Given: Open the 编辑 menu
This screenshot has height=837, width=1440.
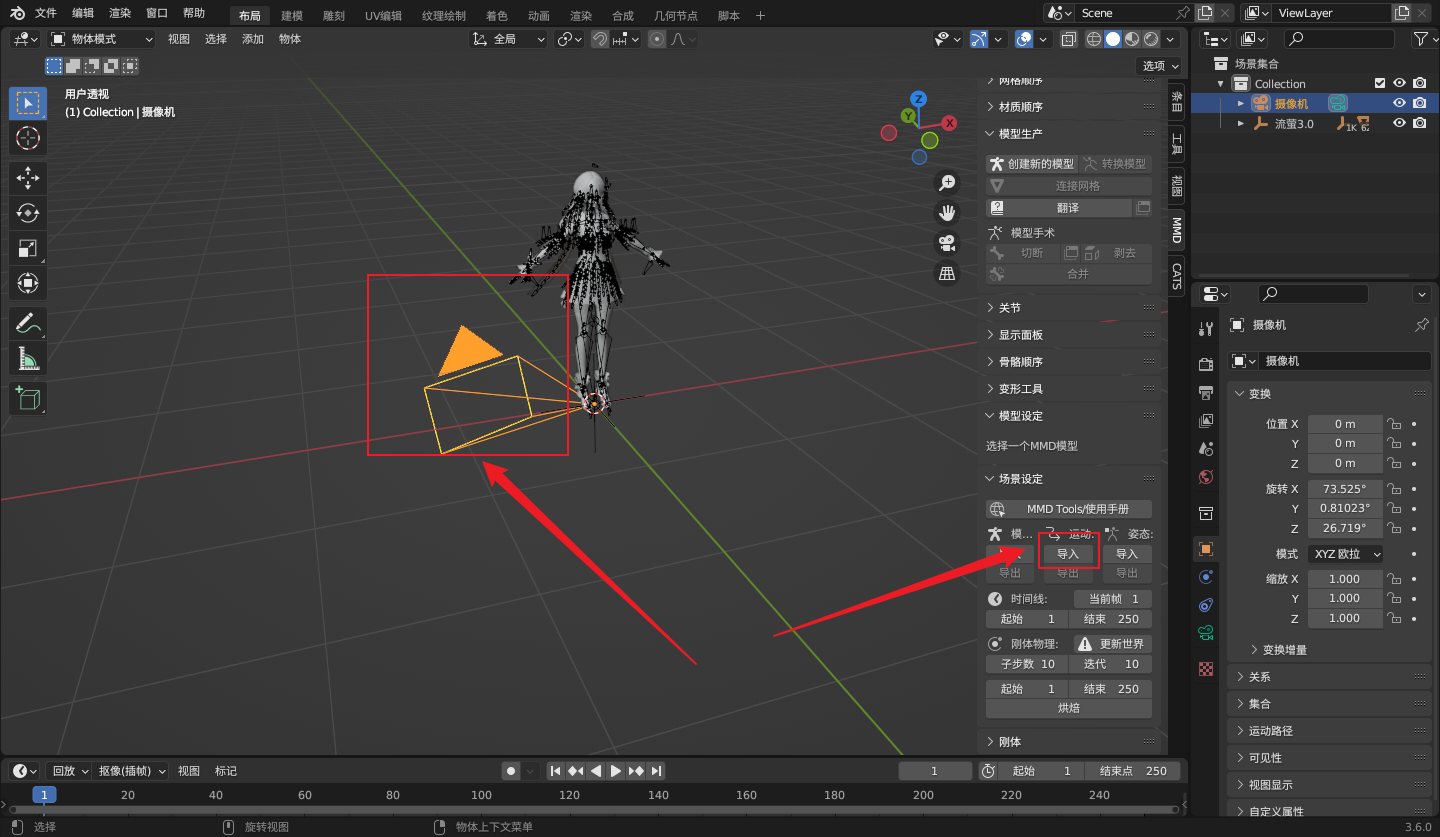Looking at the screenshot, I should [83, 13].
